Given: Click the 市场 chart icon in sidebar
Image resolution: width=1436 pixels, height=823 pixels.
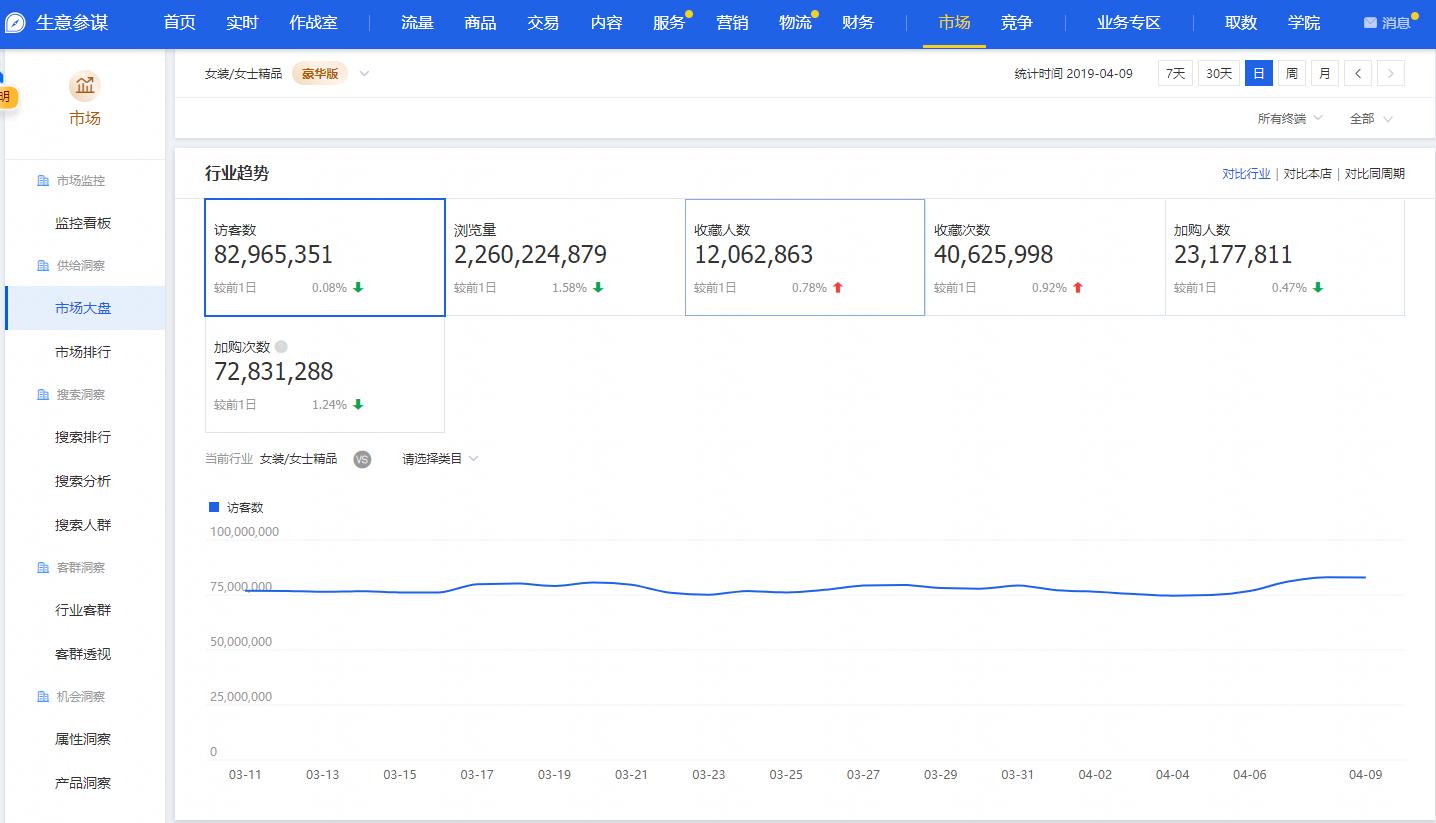Looking at the screenshot, I should tap(85, 87).
